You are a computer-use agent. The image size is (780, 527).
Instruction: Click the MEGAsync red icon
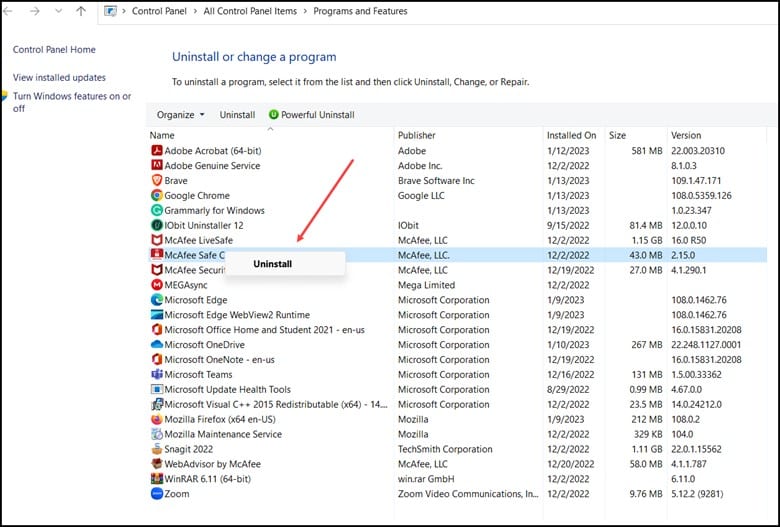157,285
